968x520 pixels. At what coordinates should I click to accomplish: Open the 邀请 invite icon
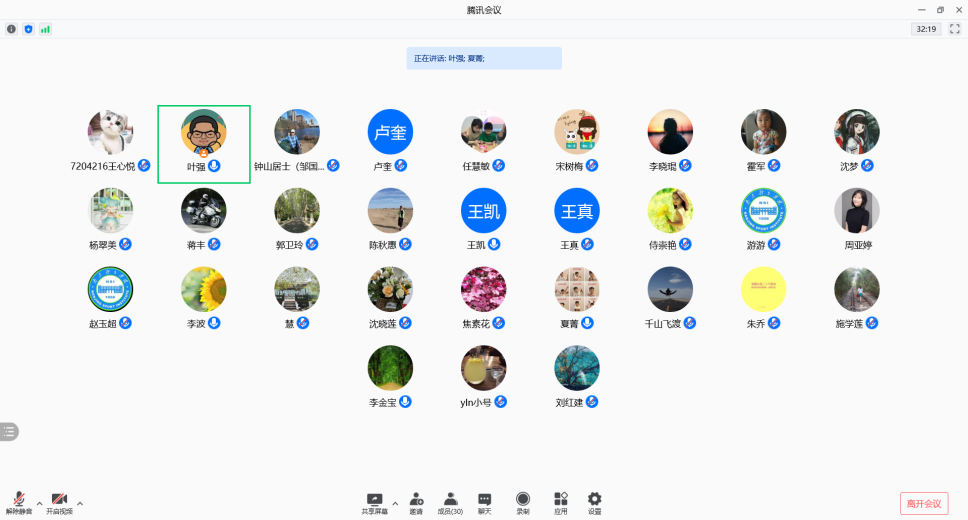pos(416,500)
